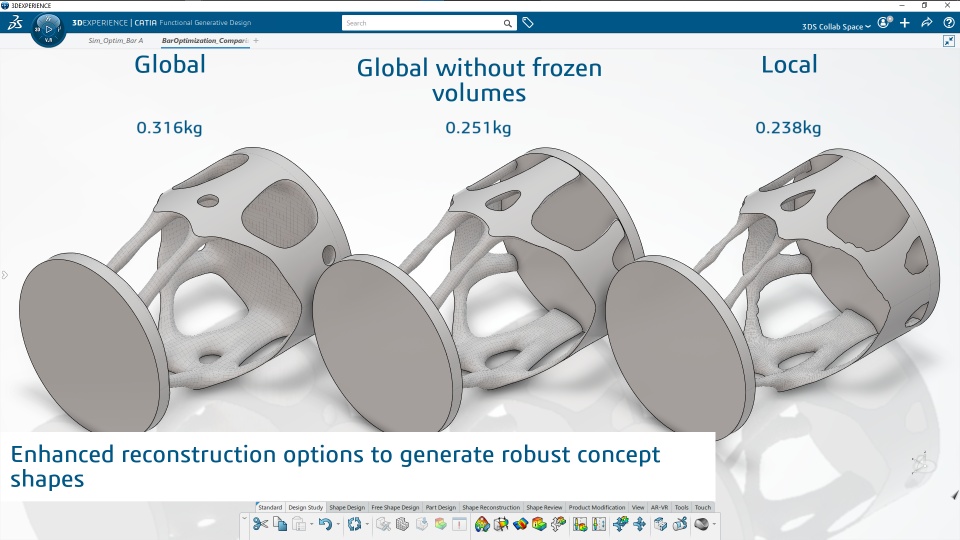Click the Copy icon
This screenshot has width=960, height=540.
(x=280, y=524)
